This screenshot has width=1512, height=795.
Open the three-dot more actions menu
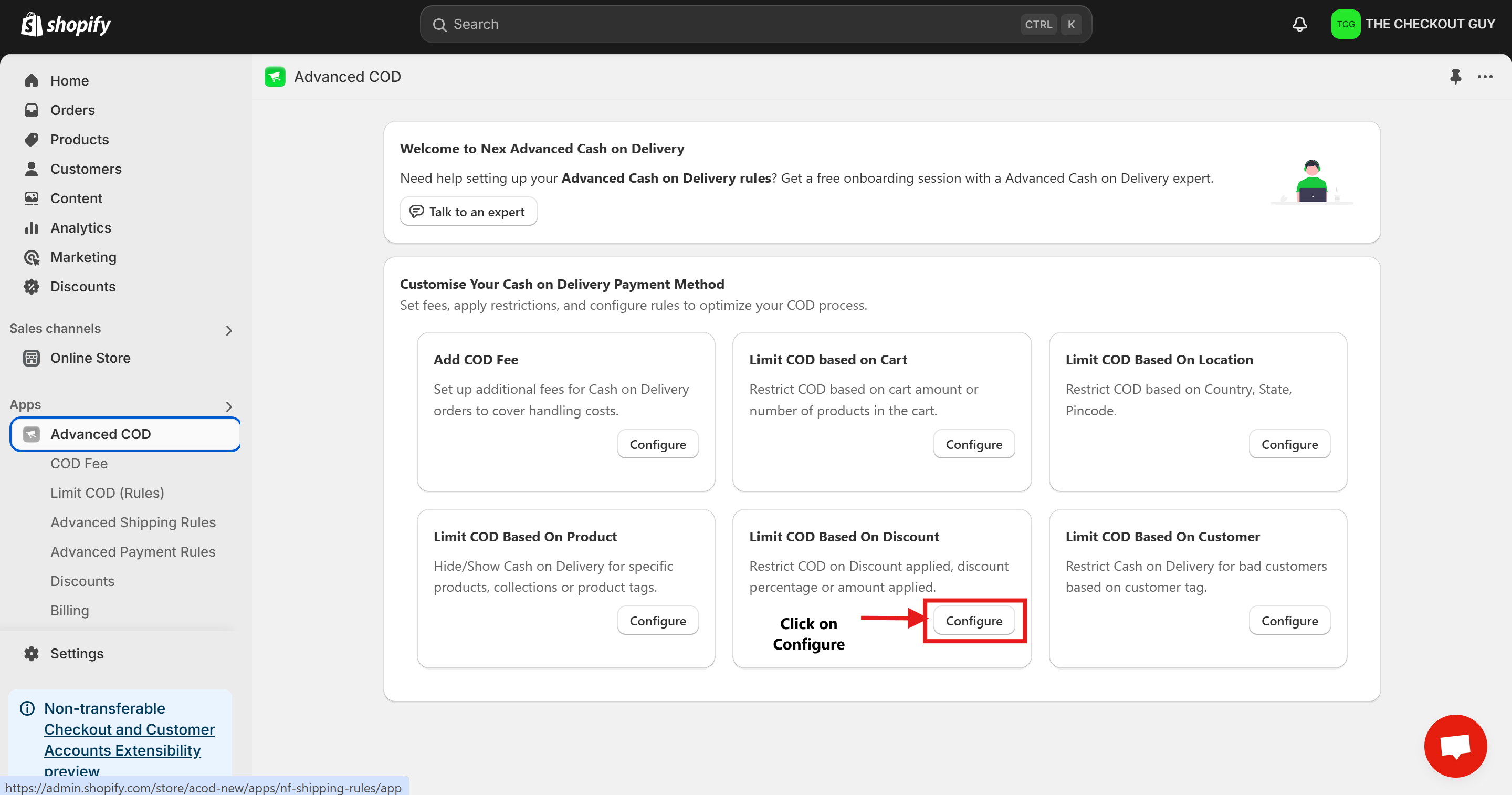(x=1485, y=77)
